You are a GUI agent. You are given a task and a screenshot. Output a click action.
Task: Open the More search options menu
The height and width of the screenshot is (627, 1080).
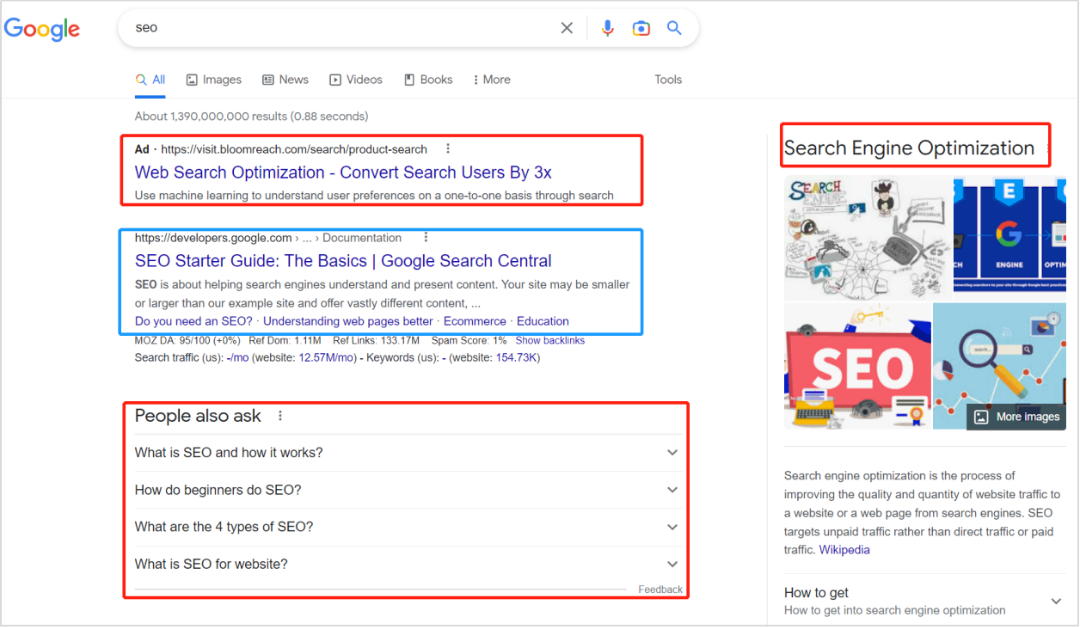(x=492, y=80)
